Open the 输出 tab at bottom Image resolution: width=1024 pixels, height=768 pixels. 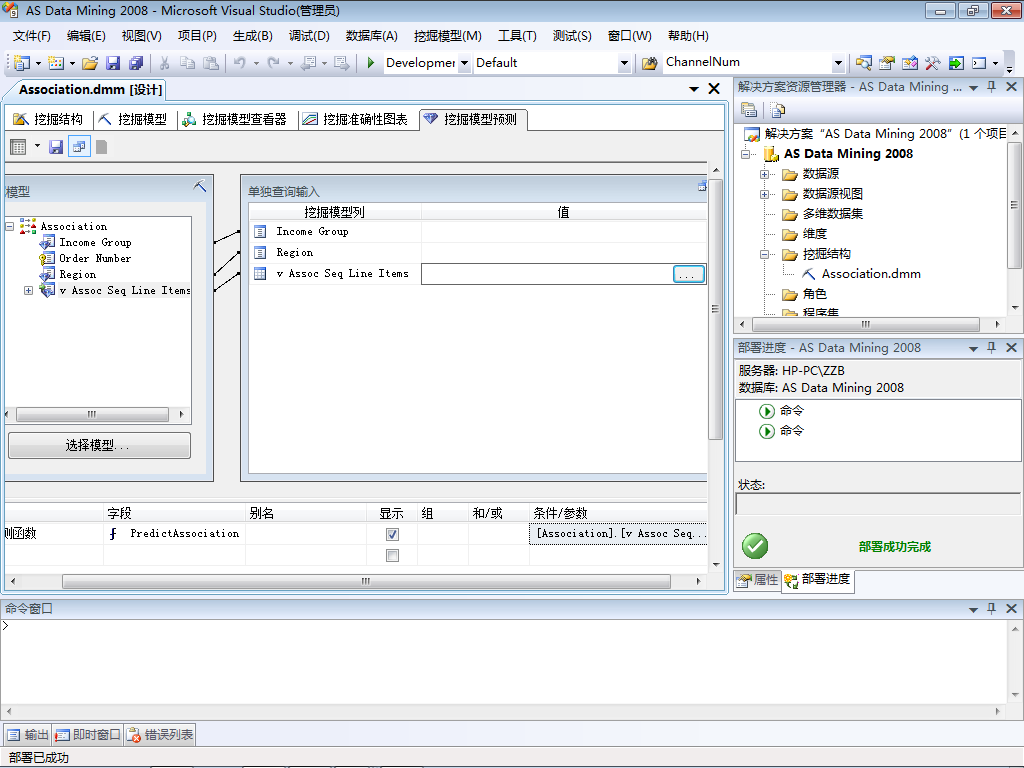coord(27,735)
